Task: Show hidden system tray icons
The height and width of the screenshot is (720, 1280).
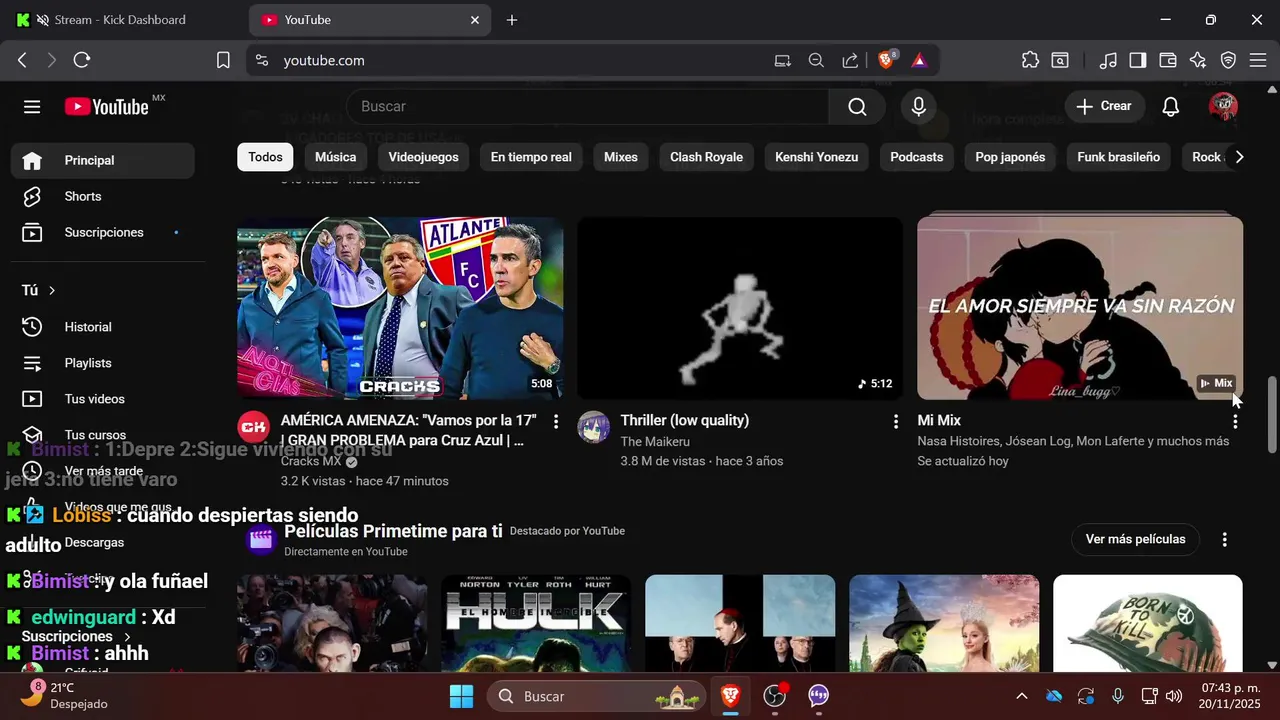Action: tap(1021, 696)
